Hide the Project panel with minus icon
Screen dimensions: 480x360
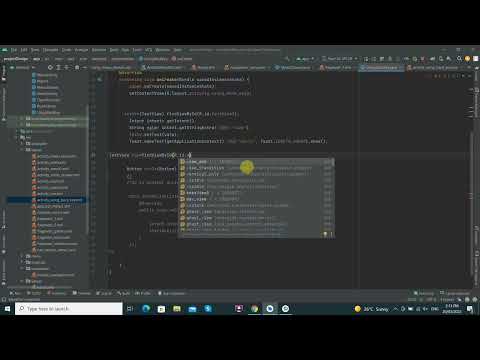[85, 67]
